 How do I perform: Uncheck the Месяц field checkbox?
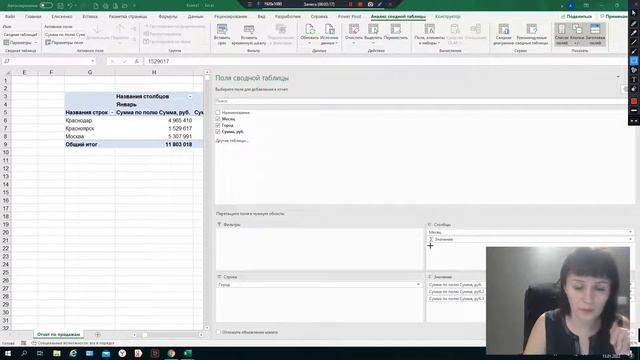point(218,119)
